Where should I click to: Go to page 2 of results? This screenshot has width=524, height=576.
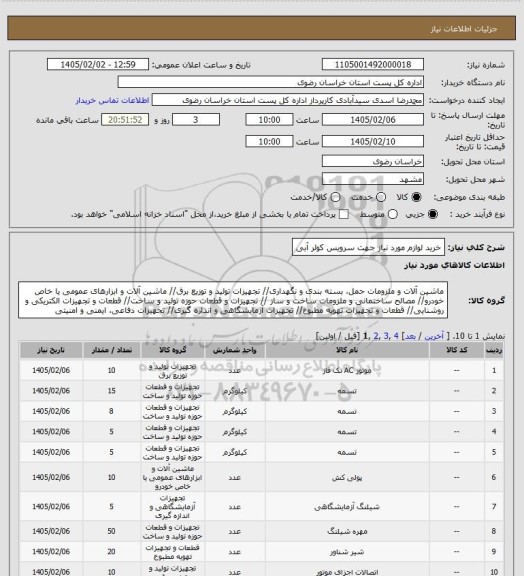coord(376,336)
